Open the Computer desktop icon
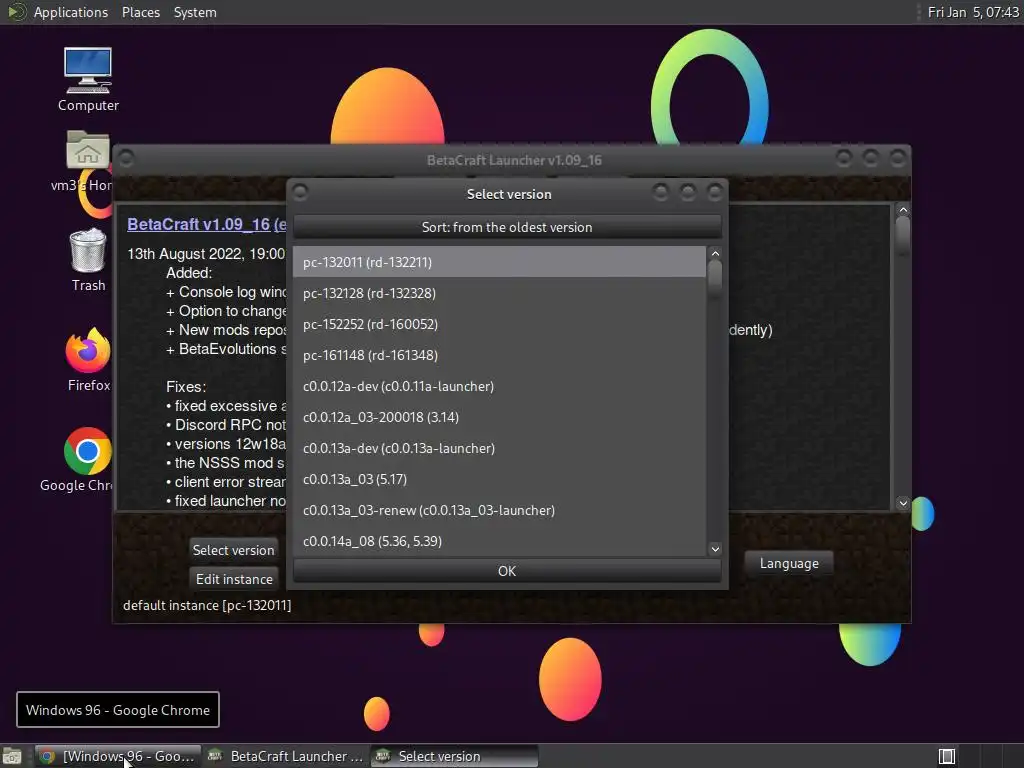Viewport: 1024px width, 768px height. click(x=88, y=79)
